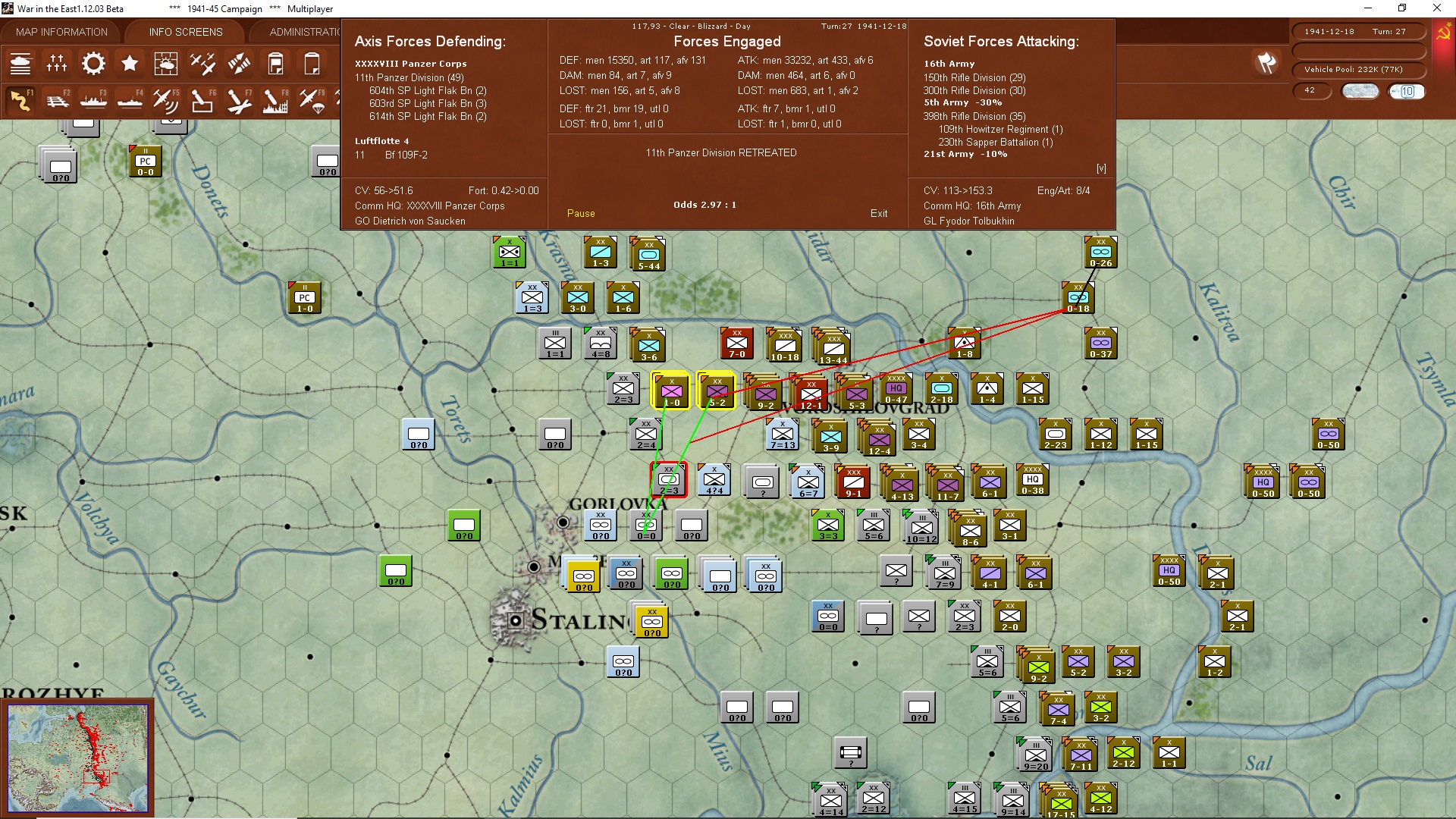Select the F8 bomb city mode

(x=275, y=100)
